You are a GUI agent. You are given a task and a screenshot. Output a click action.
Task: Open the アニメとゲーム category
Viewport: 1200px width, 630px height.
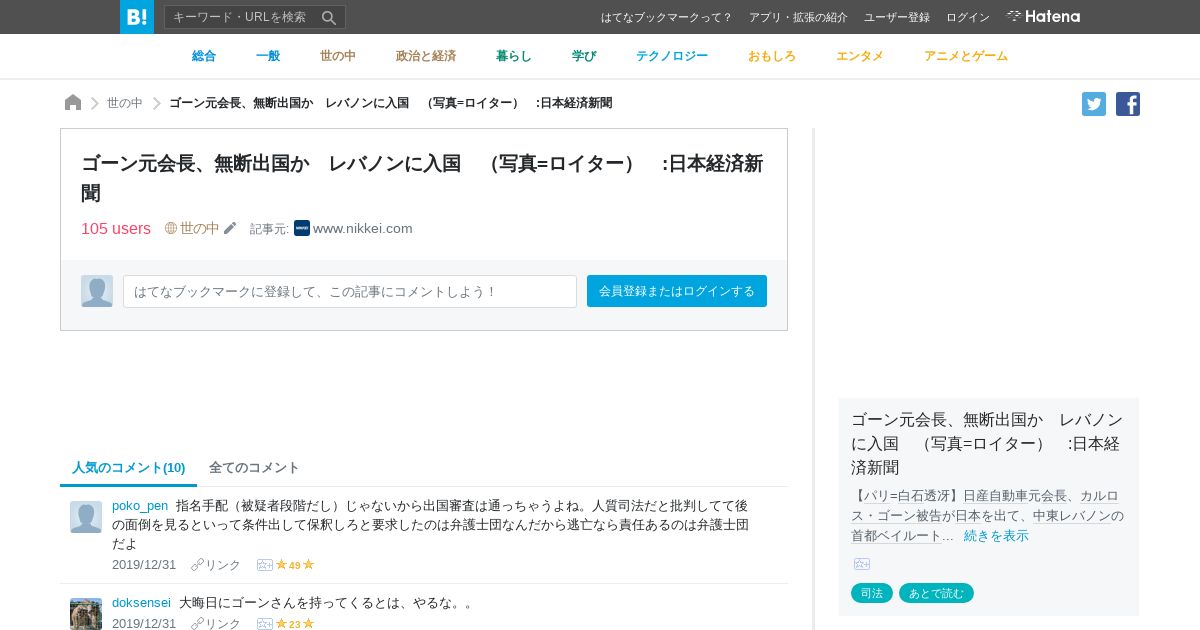tap(966, 56)
